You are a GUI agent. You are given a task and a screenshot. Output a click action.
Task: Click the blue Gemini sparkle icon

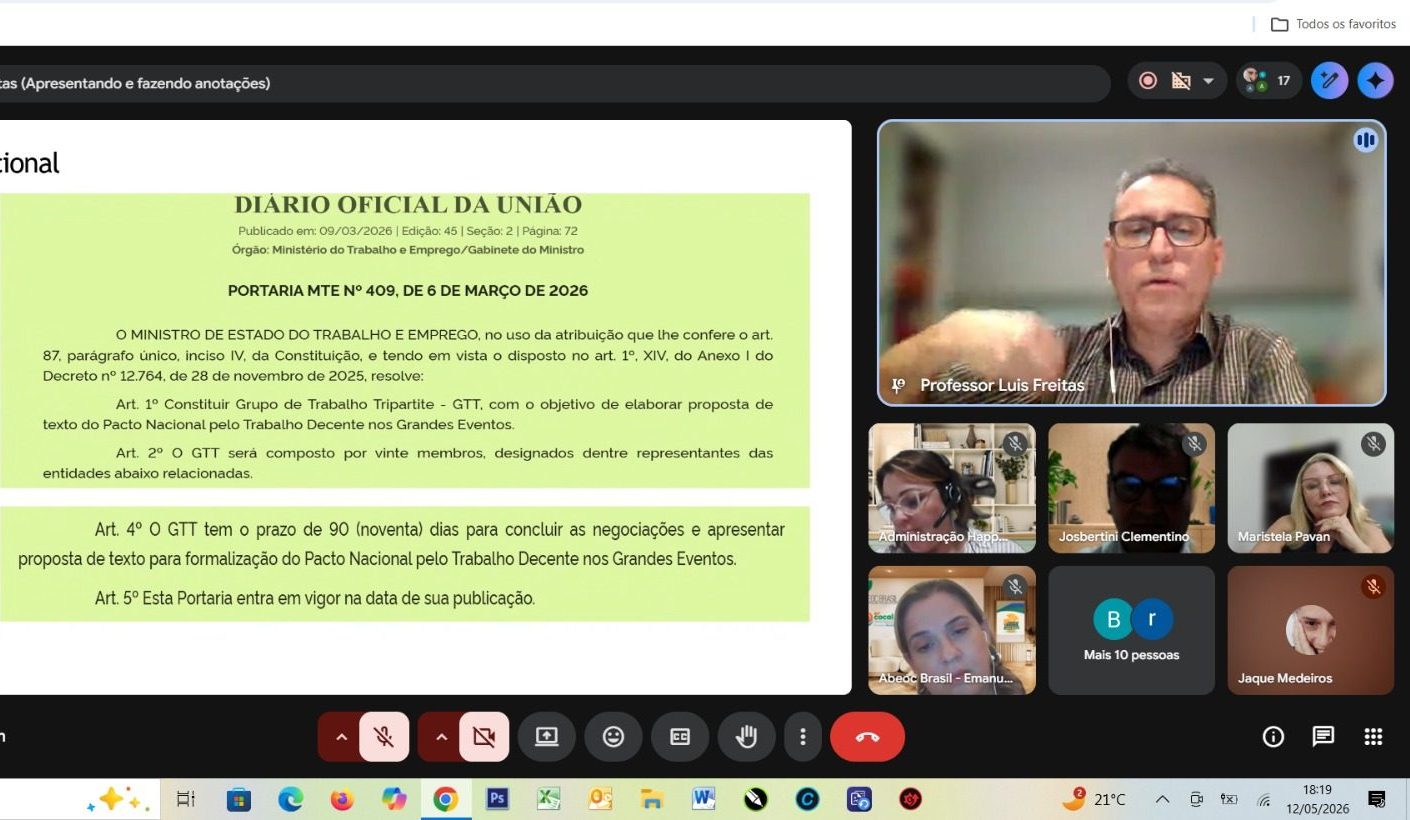1375,81
